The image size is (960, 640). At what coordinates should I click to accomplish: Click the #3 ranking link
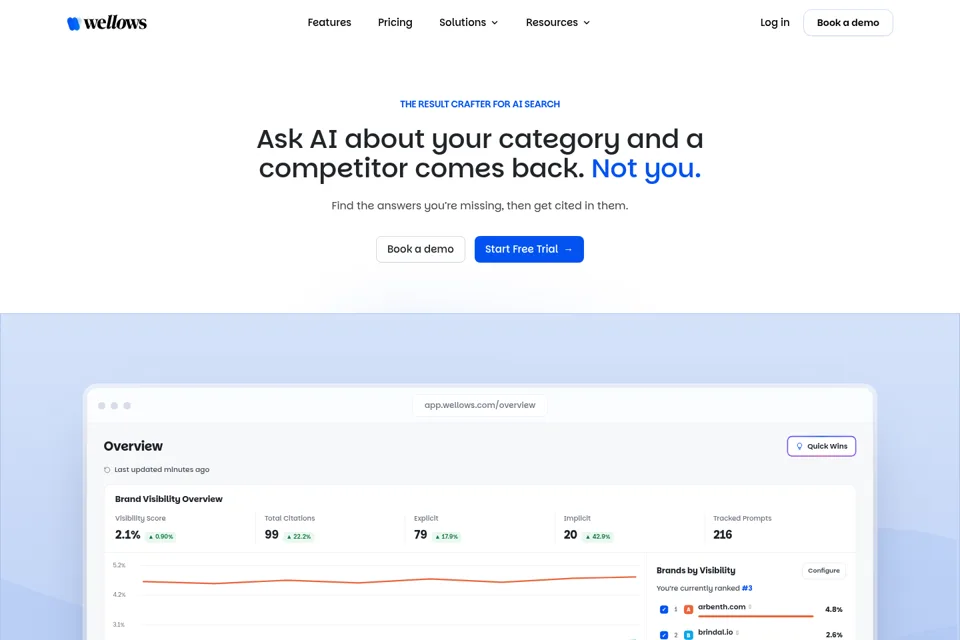click(747, 588)
